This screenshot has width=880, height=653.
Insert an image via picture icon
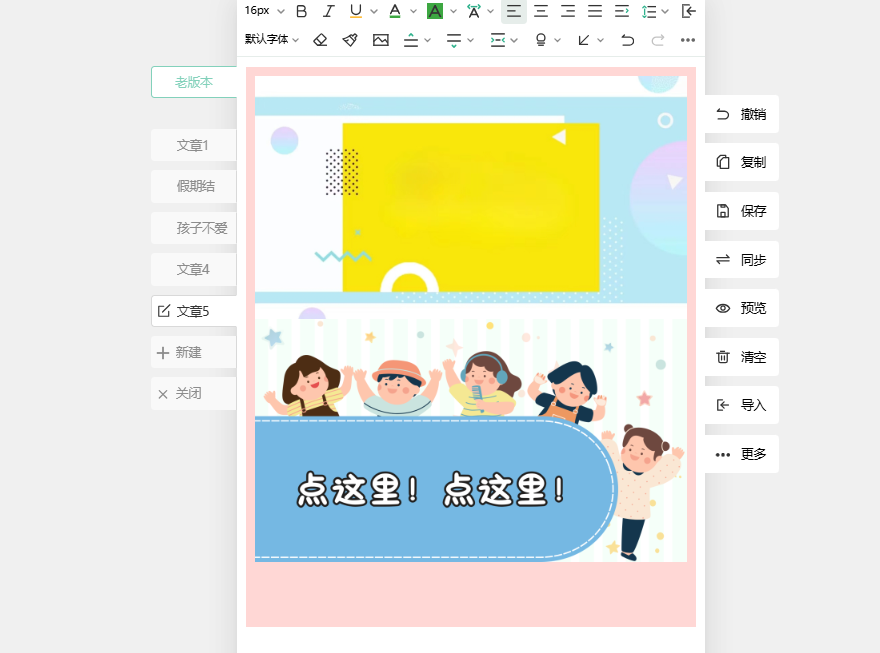(381, 40)
